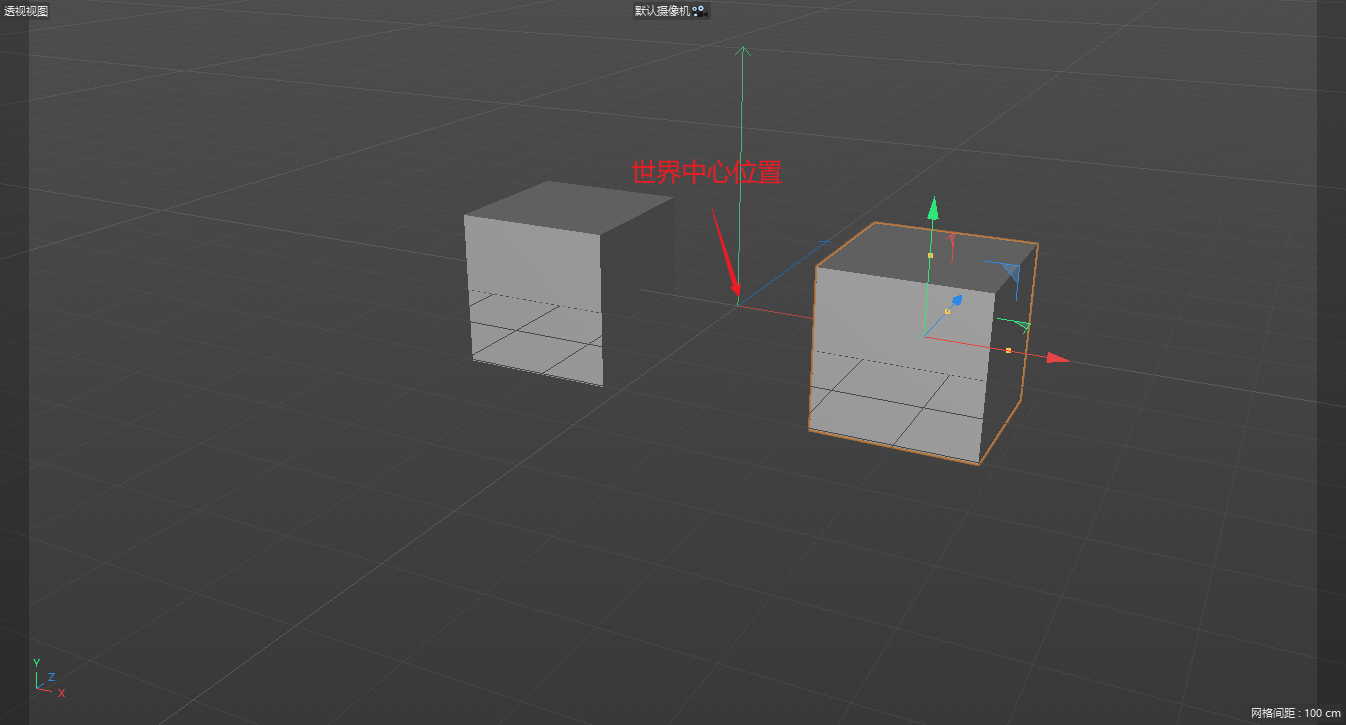
Task: Click the top face of the left cube
Action: [x=568, y=206]
